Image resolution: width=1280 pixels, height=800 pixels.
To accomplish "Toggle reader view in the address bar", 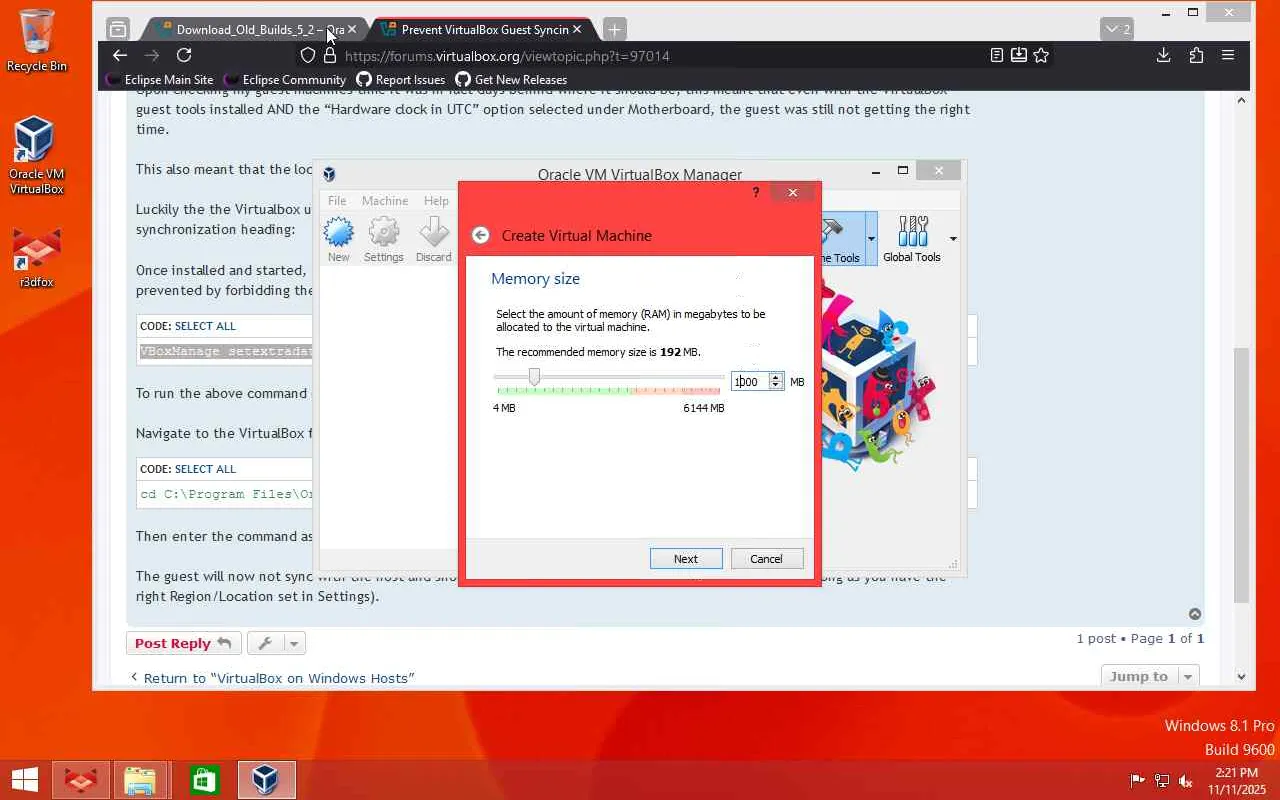I will point(997,56).
